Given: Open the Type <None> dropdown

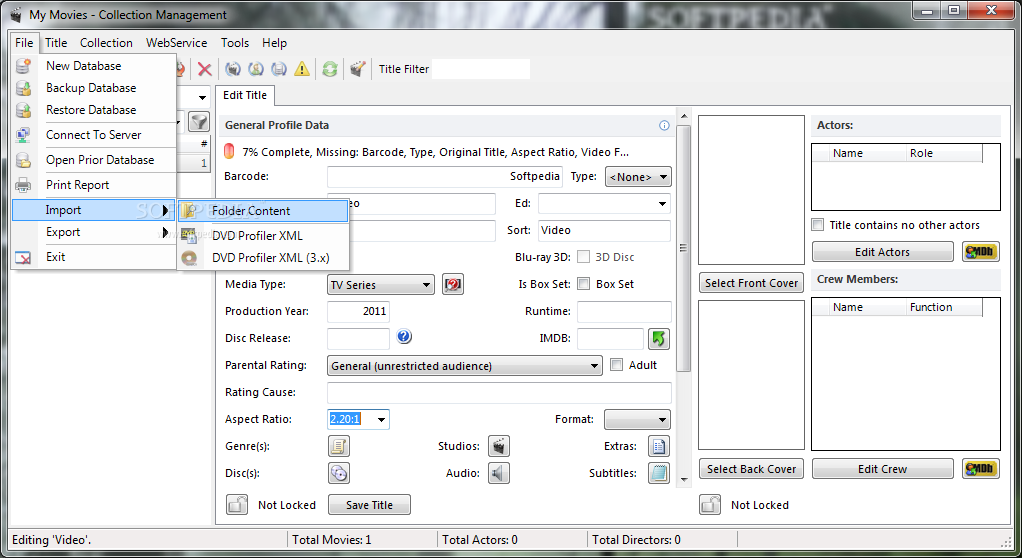Looking at the screenshot, I should [x=638, y=177].
